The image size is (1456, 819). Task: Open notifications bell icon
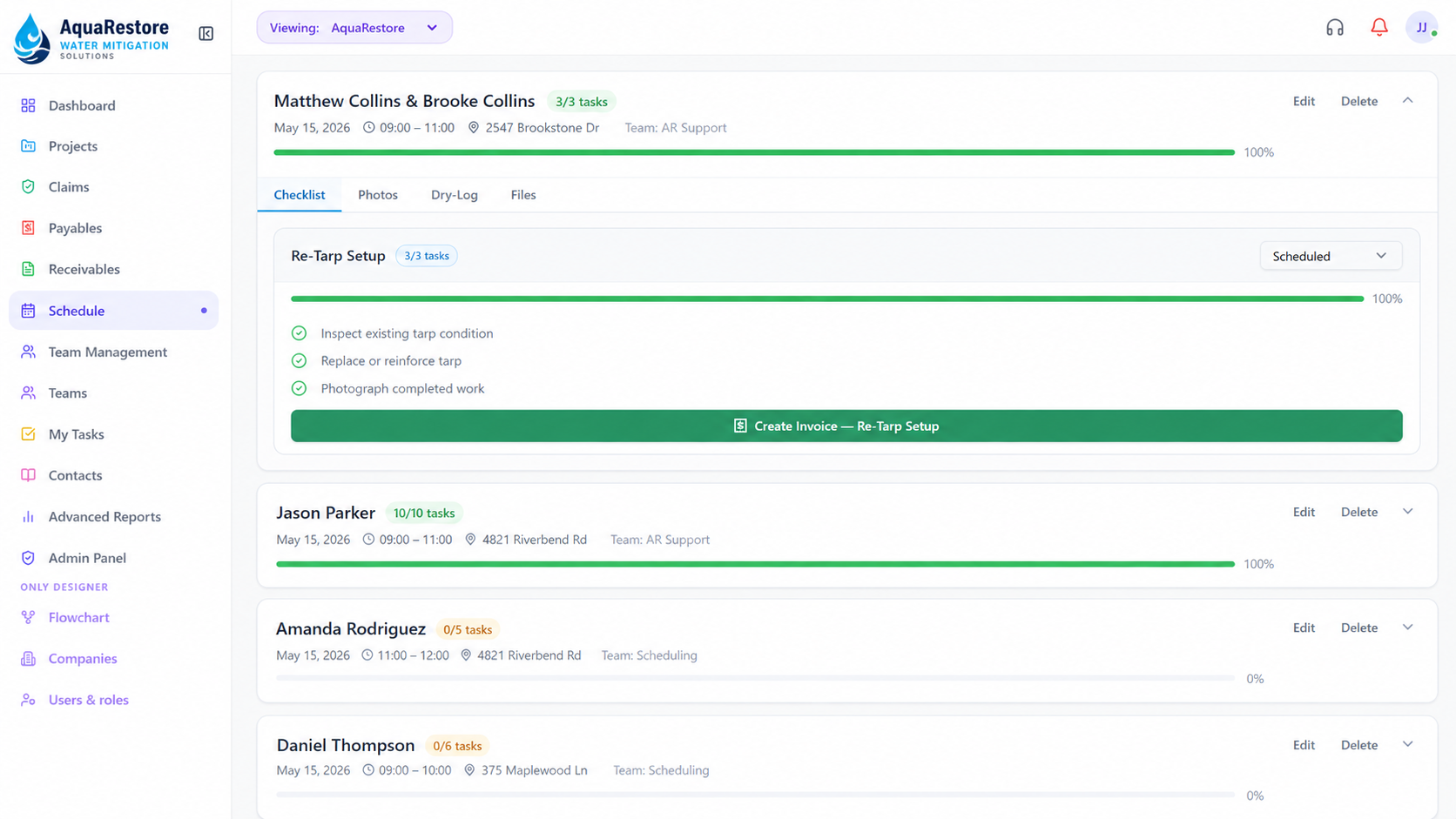coord(1379,28)
